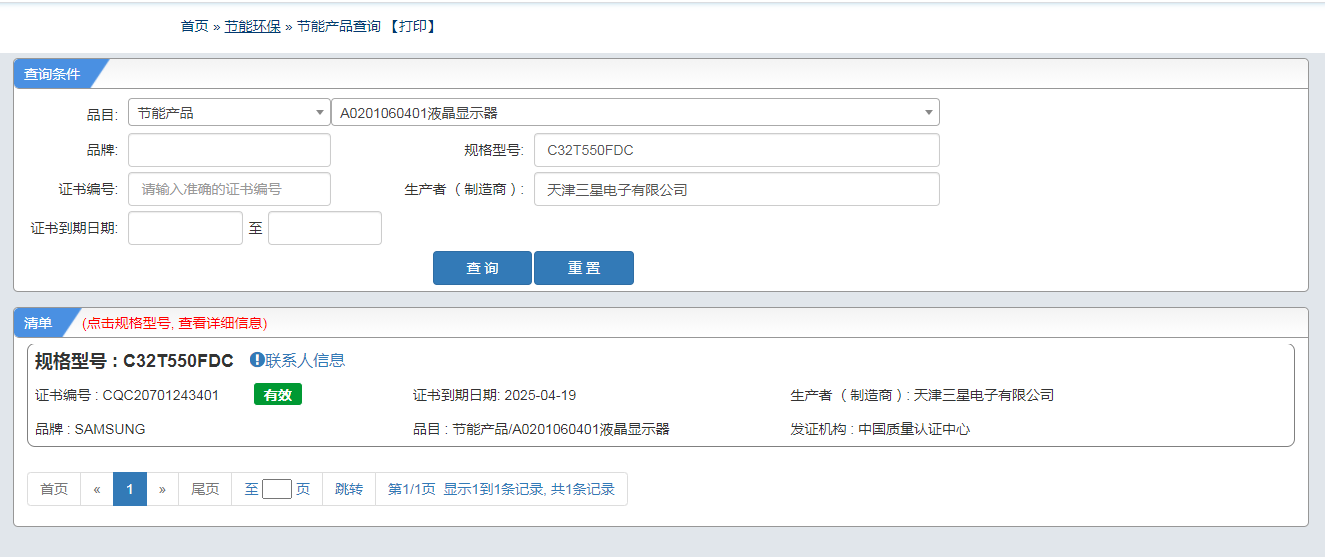The image size is (1325, 557).
Task: Click the page number box beside 至
Action: (277, 489)
